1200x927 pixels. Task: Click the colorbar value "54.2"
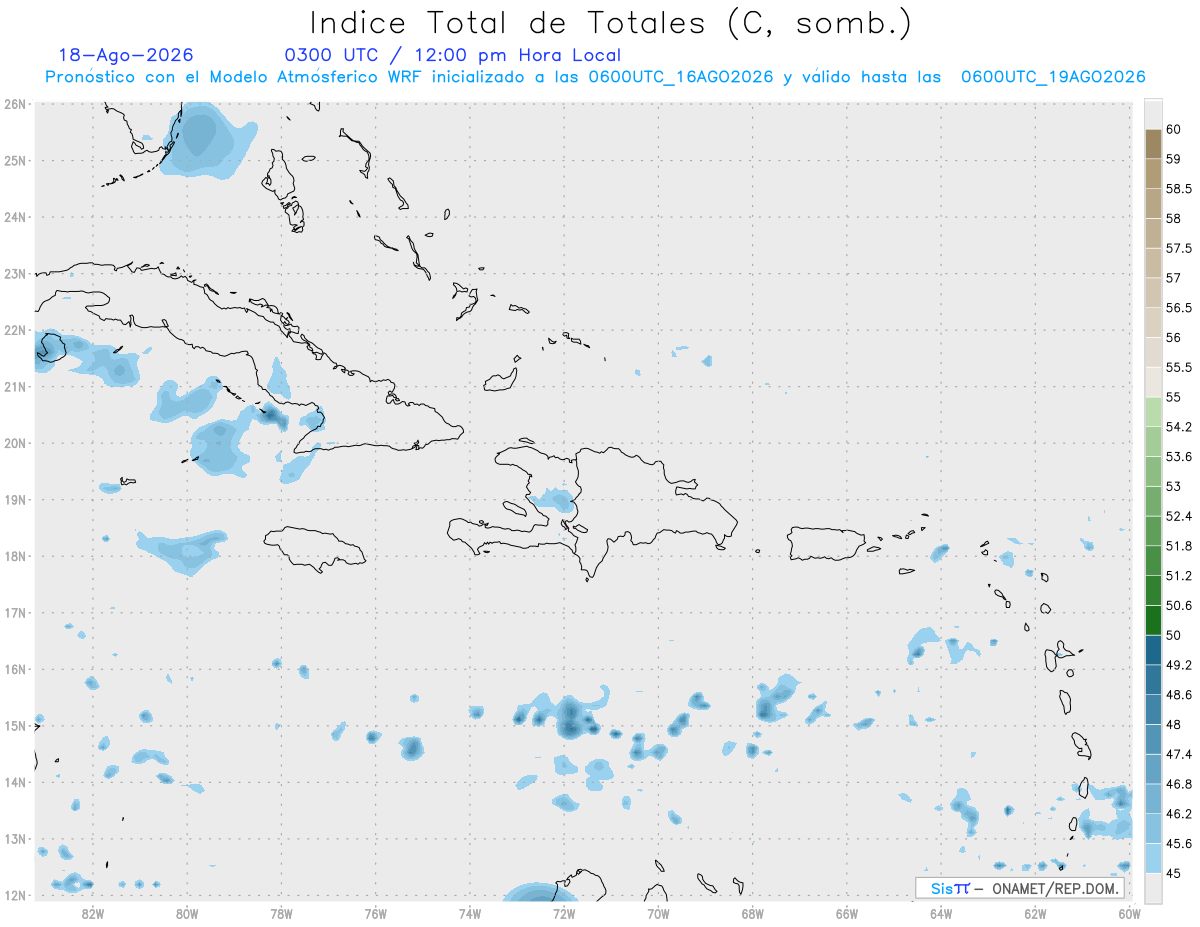(x=1179, y=427)
